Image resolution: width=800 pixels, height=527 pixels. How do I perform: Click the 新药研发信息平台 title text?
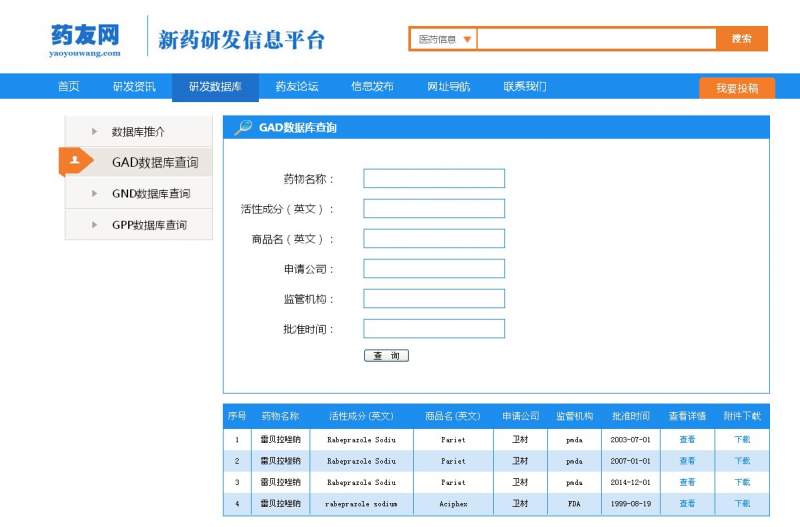241,40
